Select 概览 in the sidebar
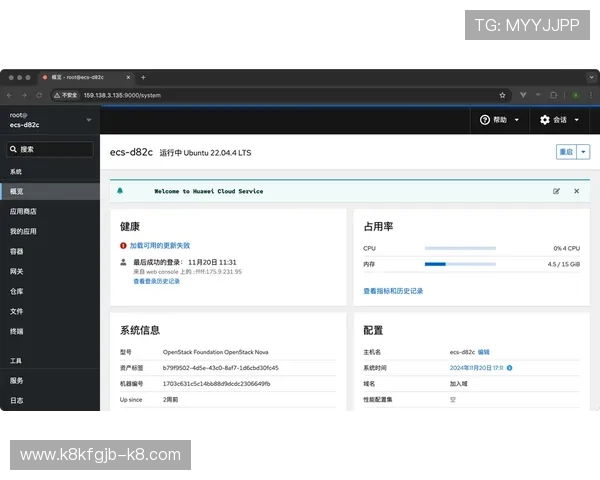The height and width of the screenshot is (480, 600). tap(50, 191)
